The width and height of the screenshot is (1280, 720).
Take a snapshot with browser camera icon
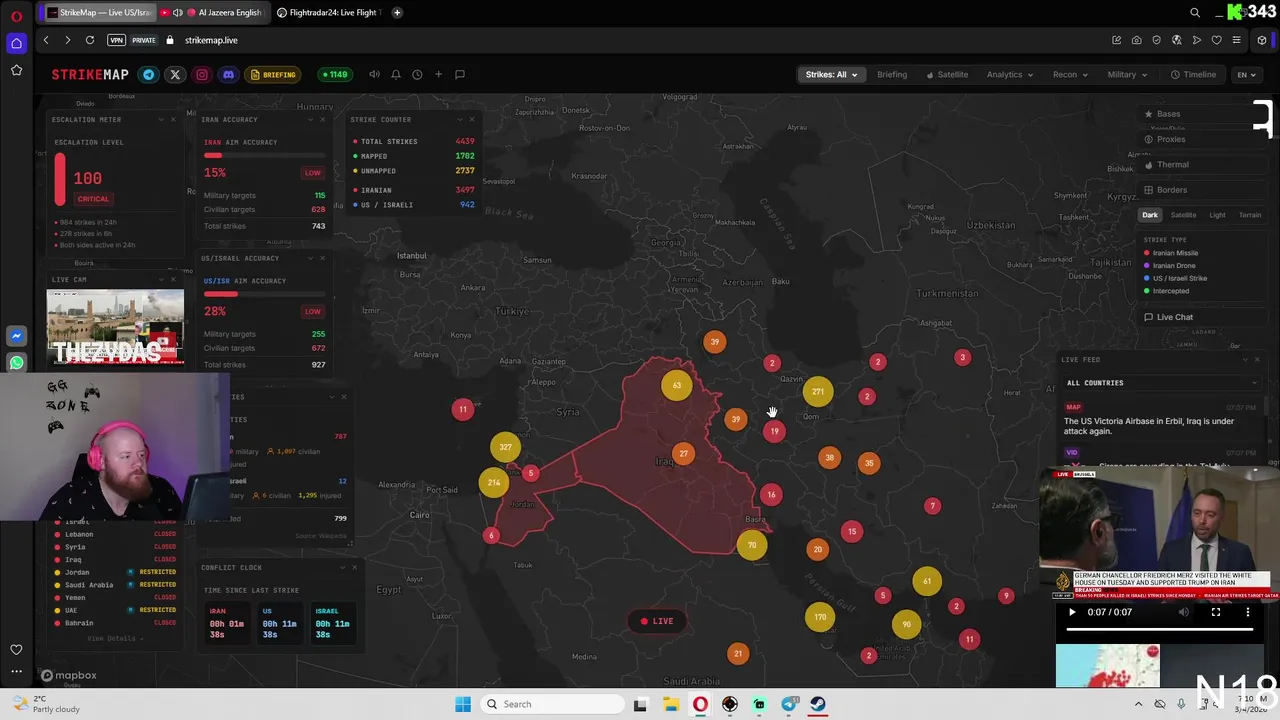1136,40
